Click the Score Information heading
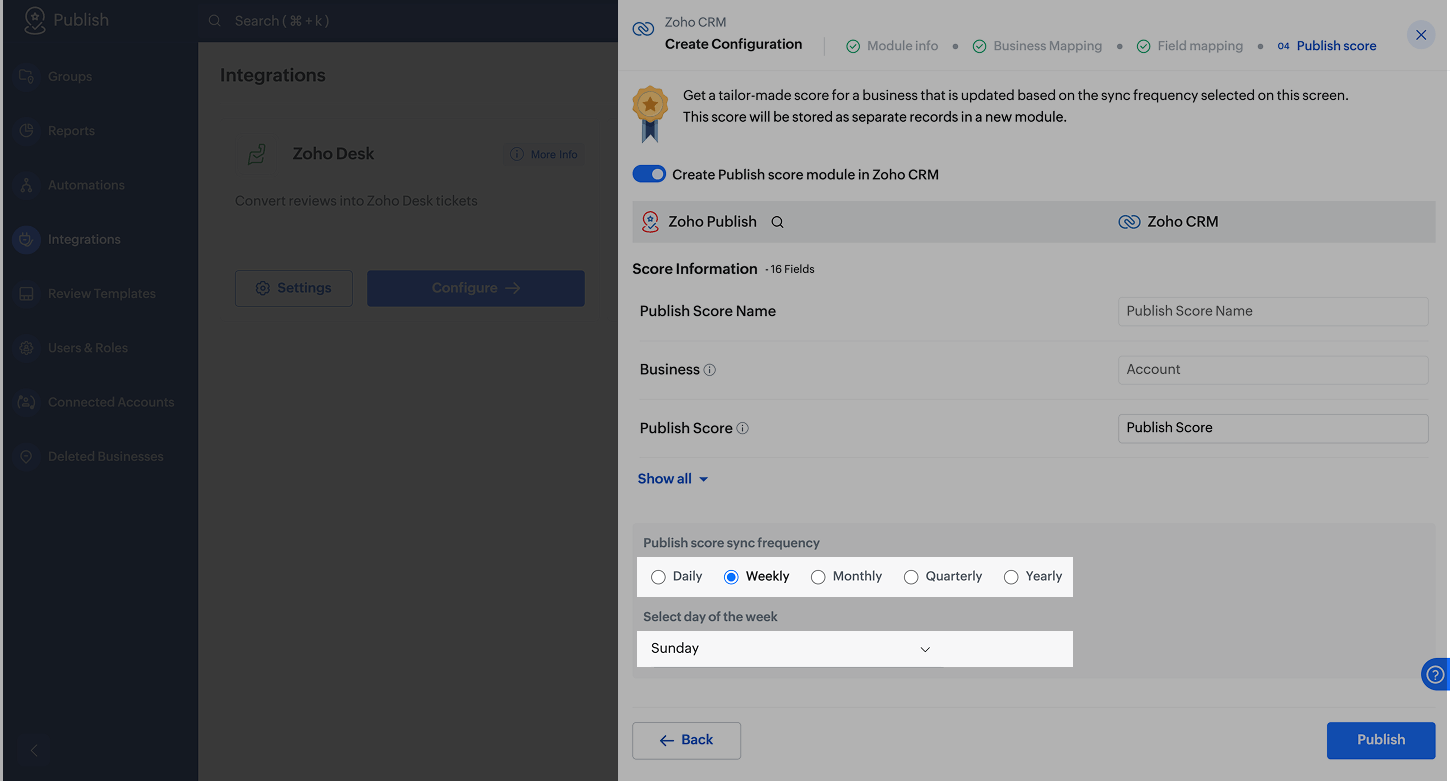Screen dimensions: 1450x781 [x=695, y=269]
